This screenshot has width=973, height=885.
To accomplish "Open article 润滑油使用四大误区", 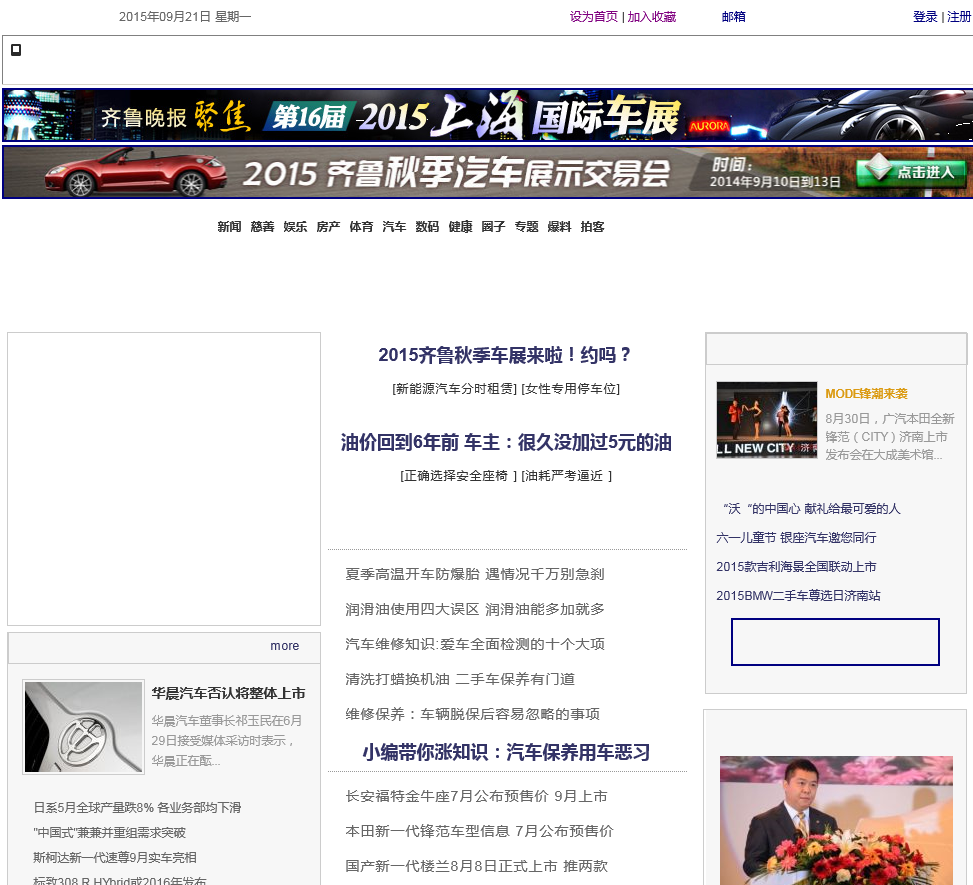I will (475, 609).
